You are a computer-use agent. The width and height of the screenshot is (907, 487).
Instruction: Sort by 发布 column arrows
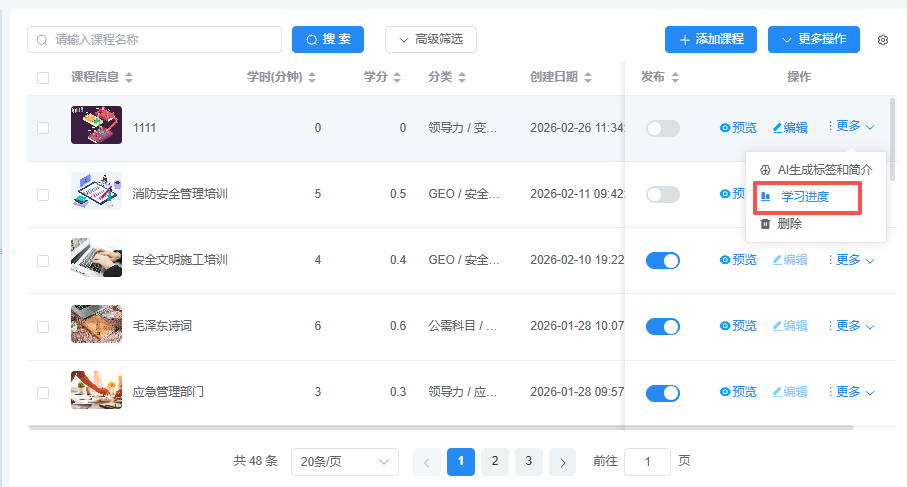(x=675, y=77)
